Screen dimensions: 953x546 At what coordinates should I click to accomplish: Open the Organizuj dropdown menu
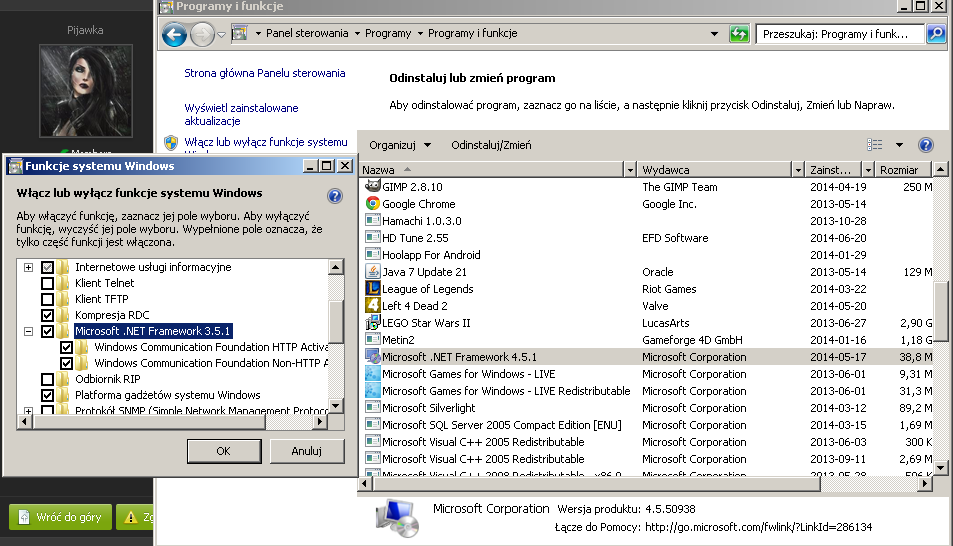click(x=400, y=145)
